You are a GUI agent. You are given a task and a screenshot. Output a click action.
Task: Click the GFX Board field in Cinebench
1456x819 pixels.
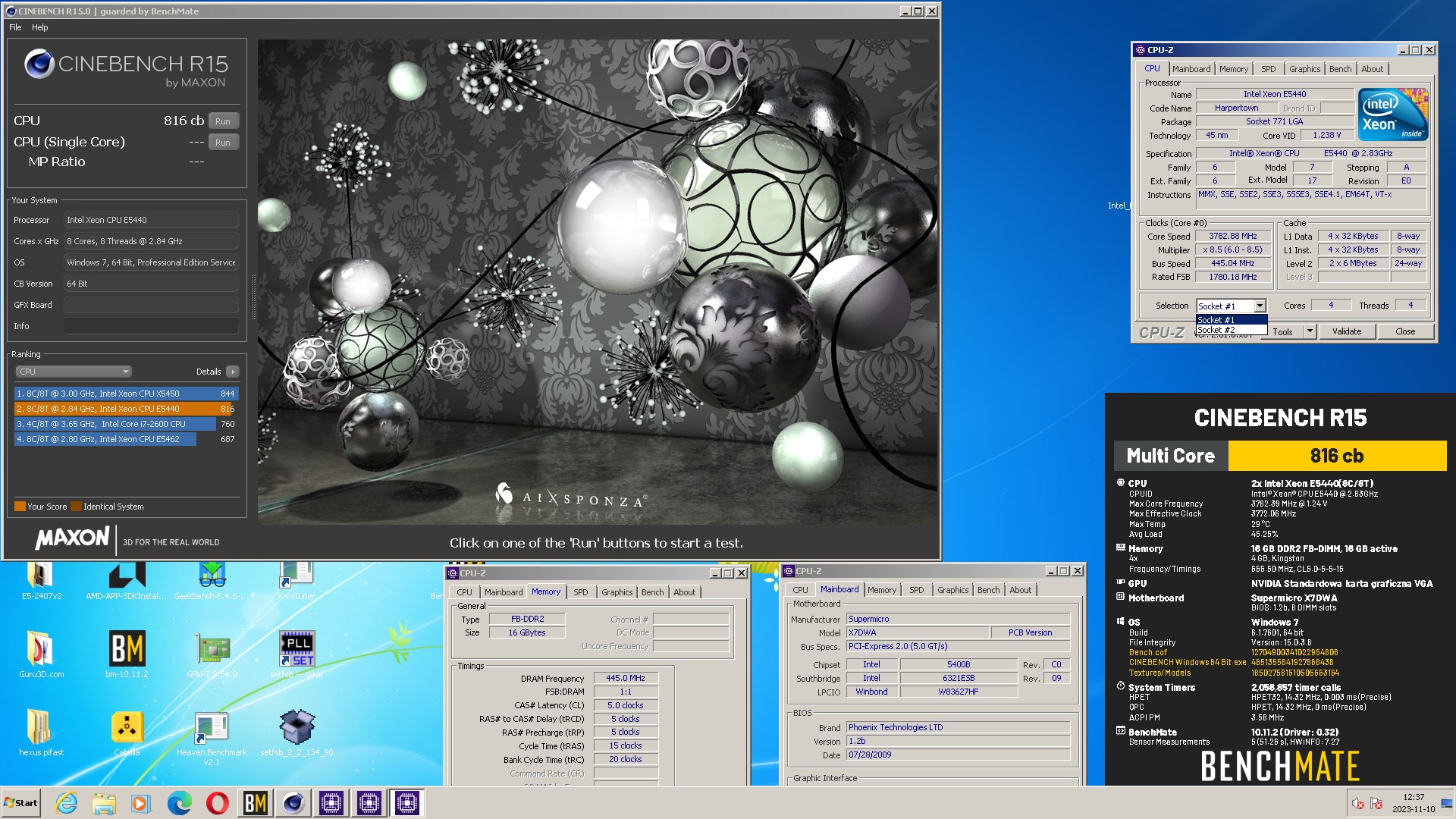[151, 305]
